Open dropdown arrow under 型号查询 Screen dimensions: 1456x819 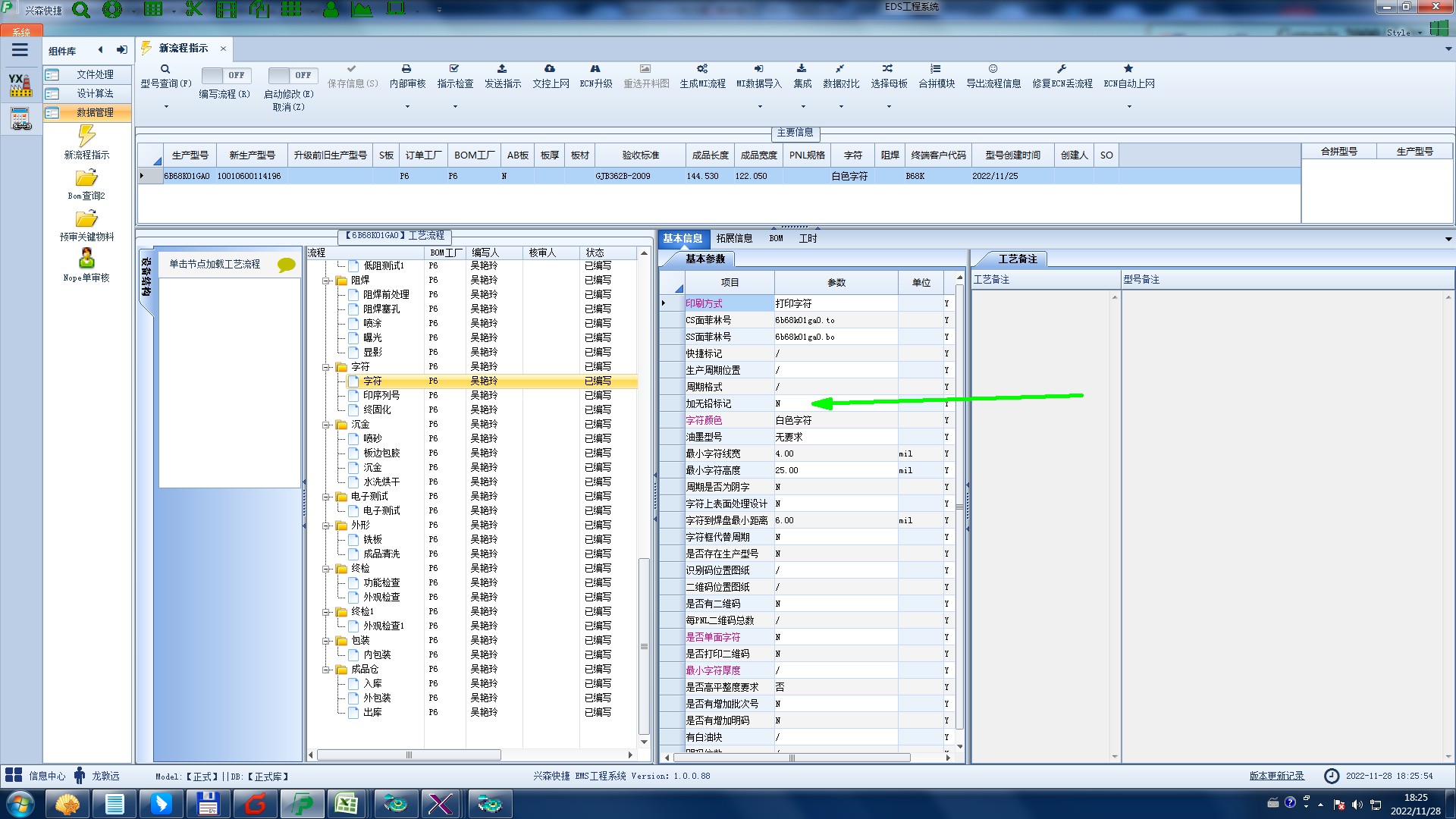coord(166,107)
